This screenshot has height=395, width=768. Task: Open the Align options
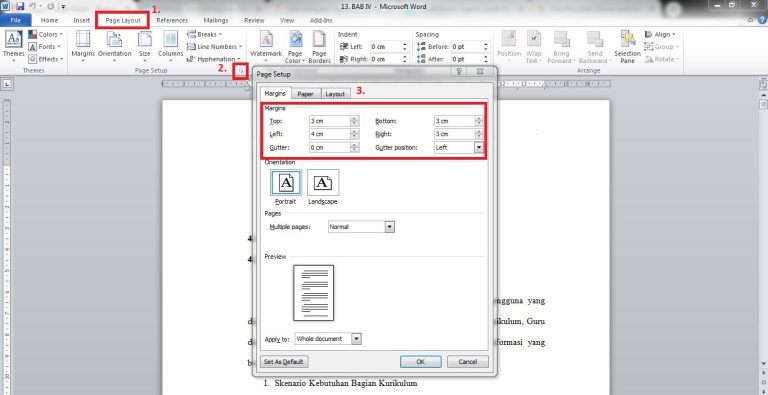click(x=660, y=34)
